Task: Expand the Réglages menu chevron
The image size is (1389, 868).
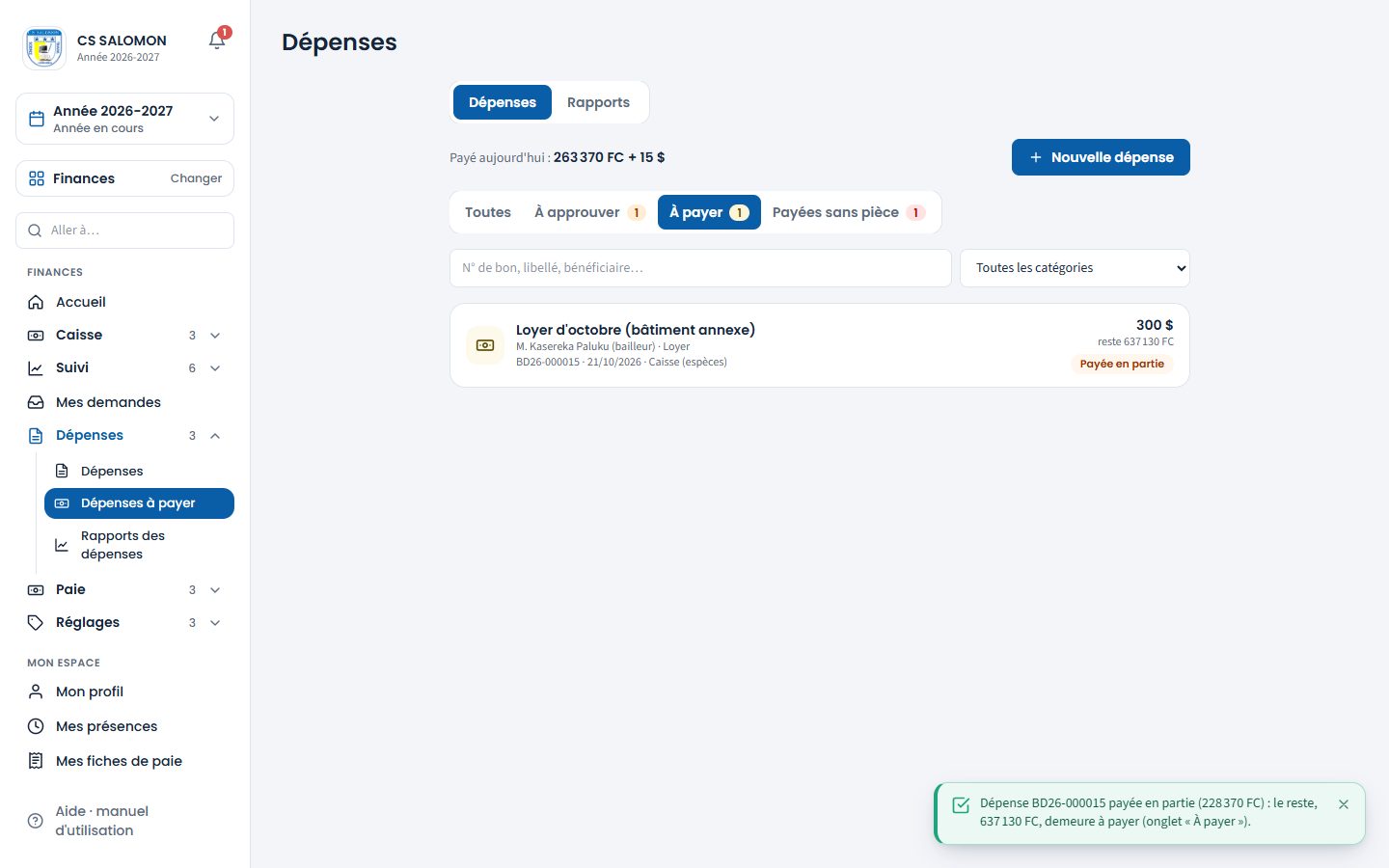Action: tap(215, 623)
